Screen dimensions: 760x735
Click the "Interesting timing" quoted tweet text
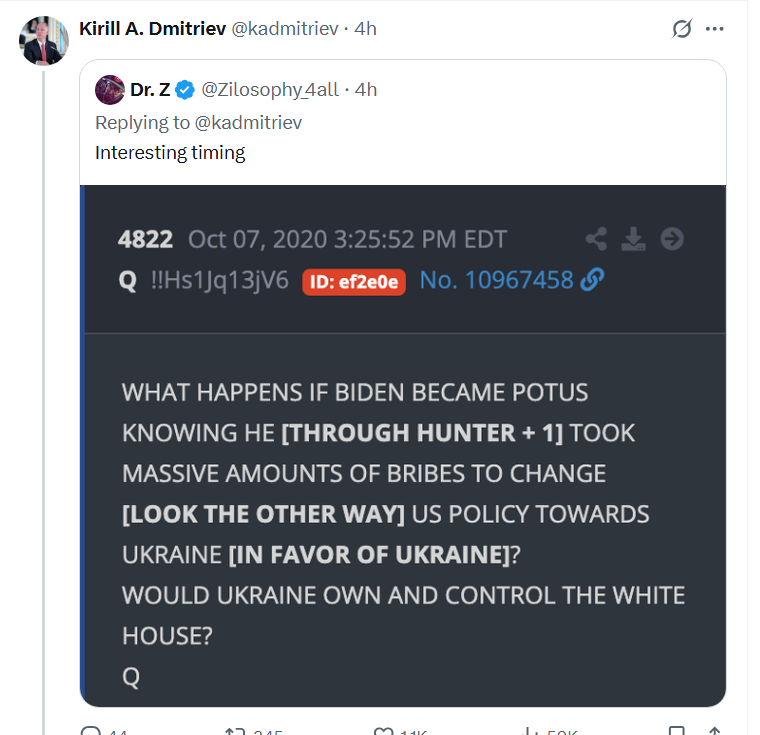(x=170, y=153)
